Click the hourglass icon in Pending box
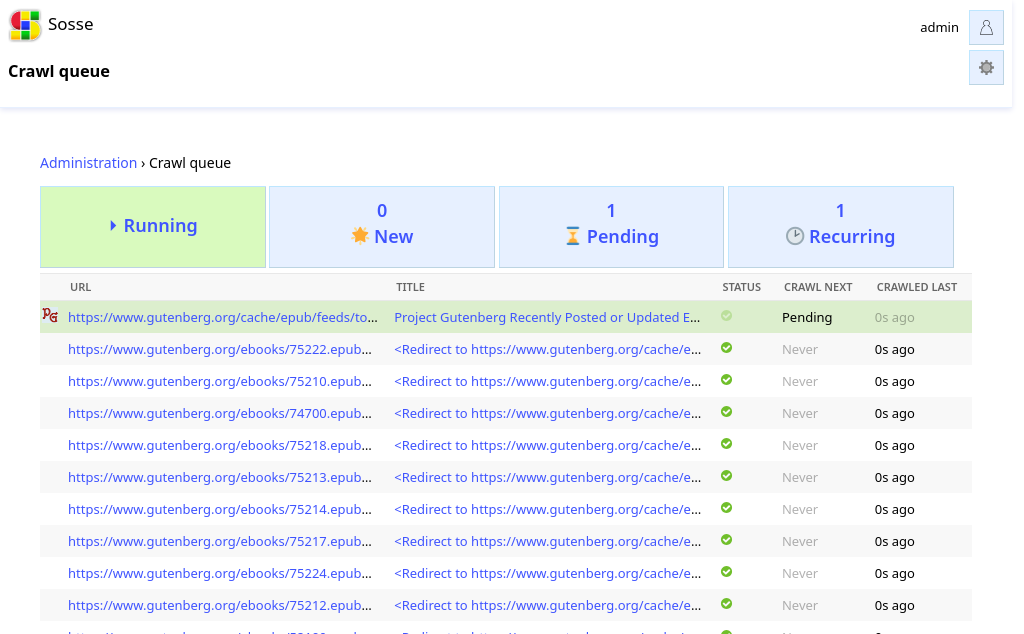The width and height of the screenshot is (1024, 634). (573, 236)
